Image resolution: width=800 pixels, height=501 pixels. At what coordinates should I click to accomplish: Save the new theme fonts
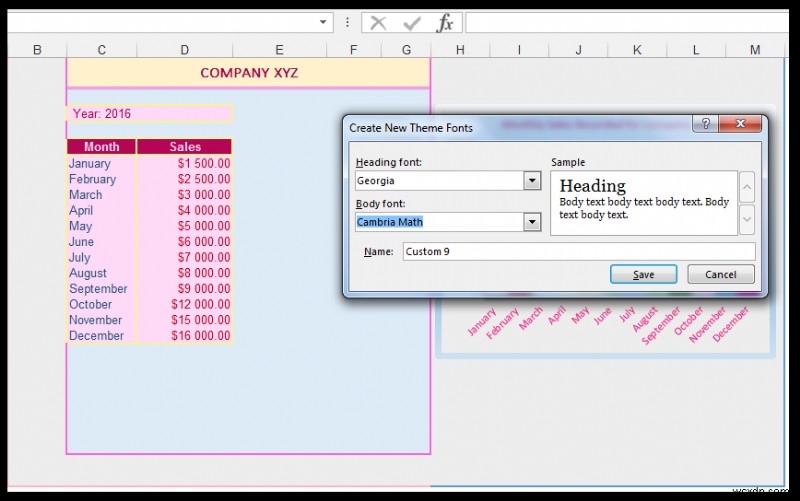coord(643,274)
